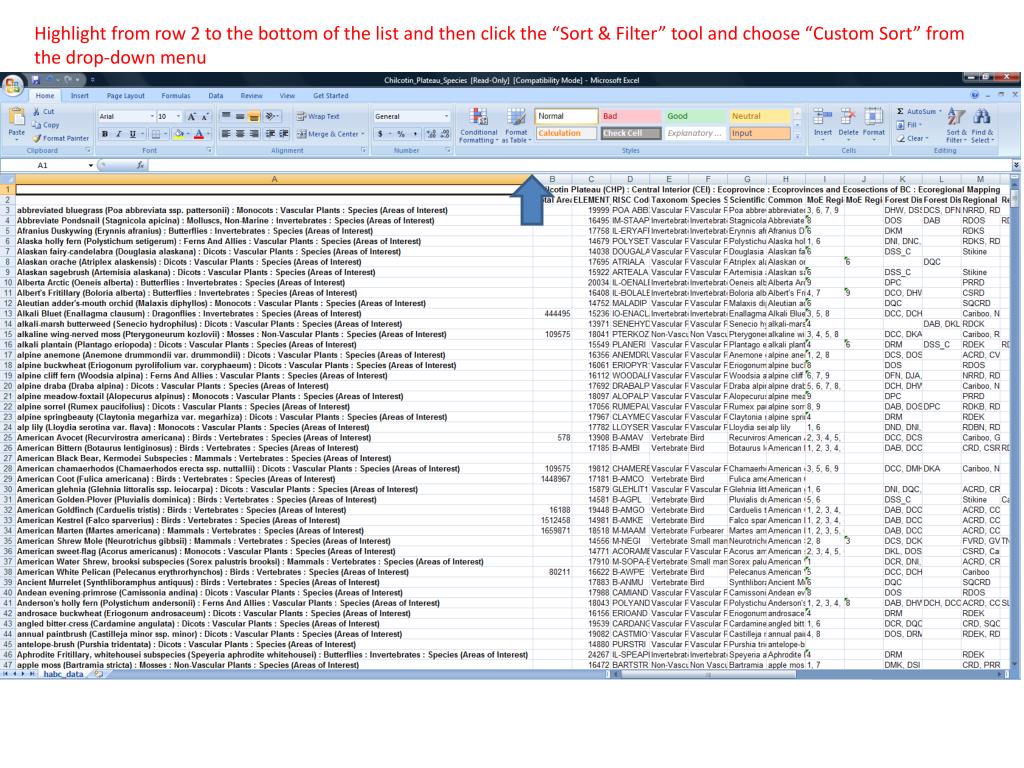Click Merge & Center
Image resolution: width=1024 pixels, height=768 pixels.
[x=328, y=134]
